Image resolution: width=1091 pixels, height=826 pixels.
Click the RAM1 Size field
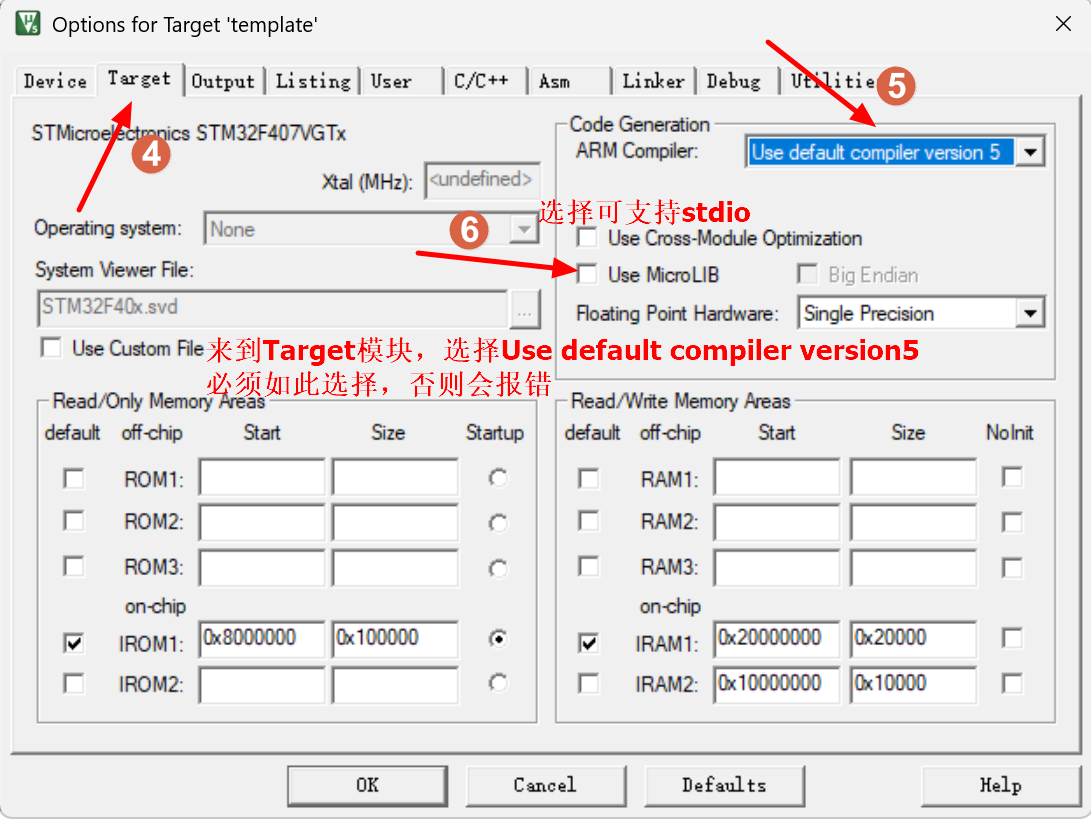[913, 477]
